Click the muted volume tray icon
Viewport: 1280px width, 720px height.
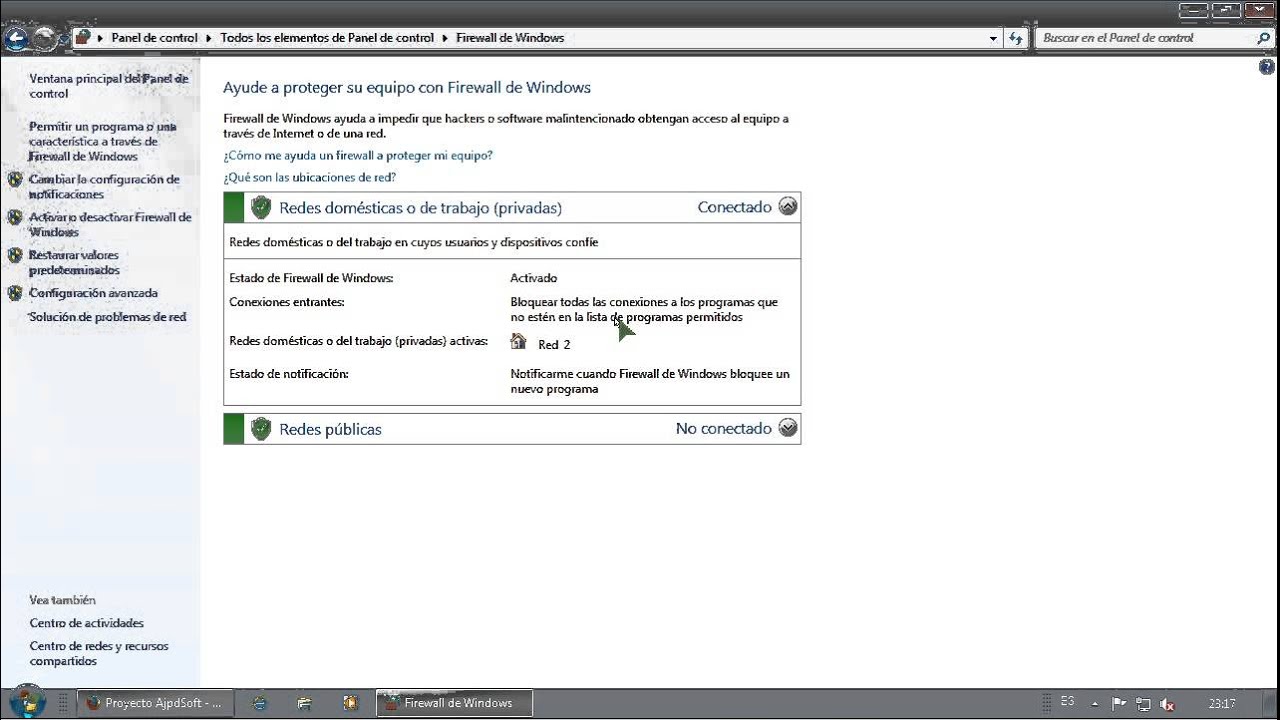[1166, 704]
